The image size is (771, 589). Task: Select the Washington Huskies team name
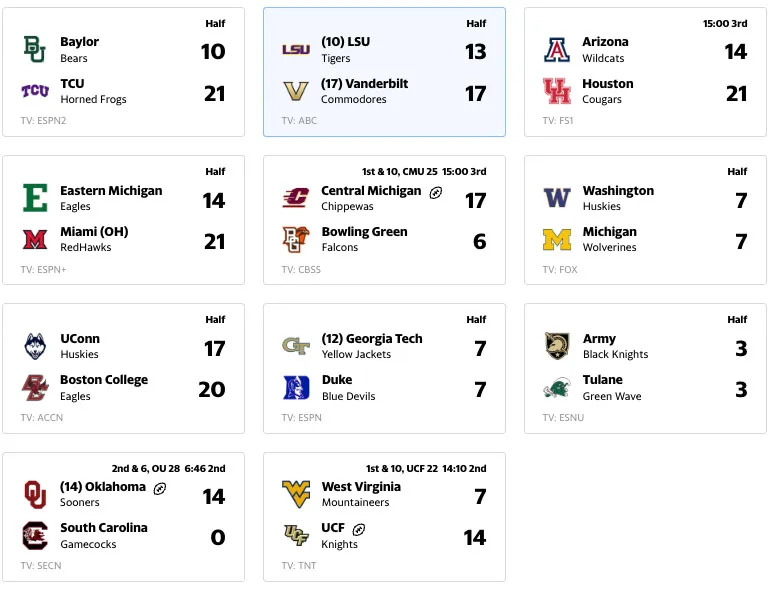[618, 191]
